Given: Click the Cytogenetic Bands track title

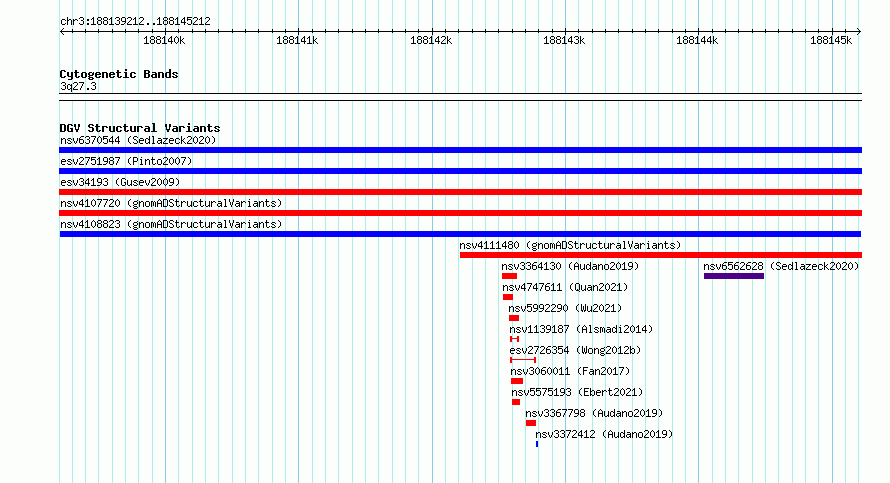Looking at the screenshot, I should (x=119, y=74).
